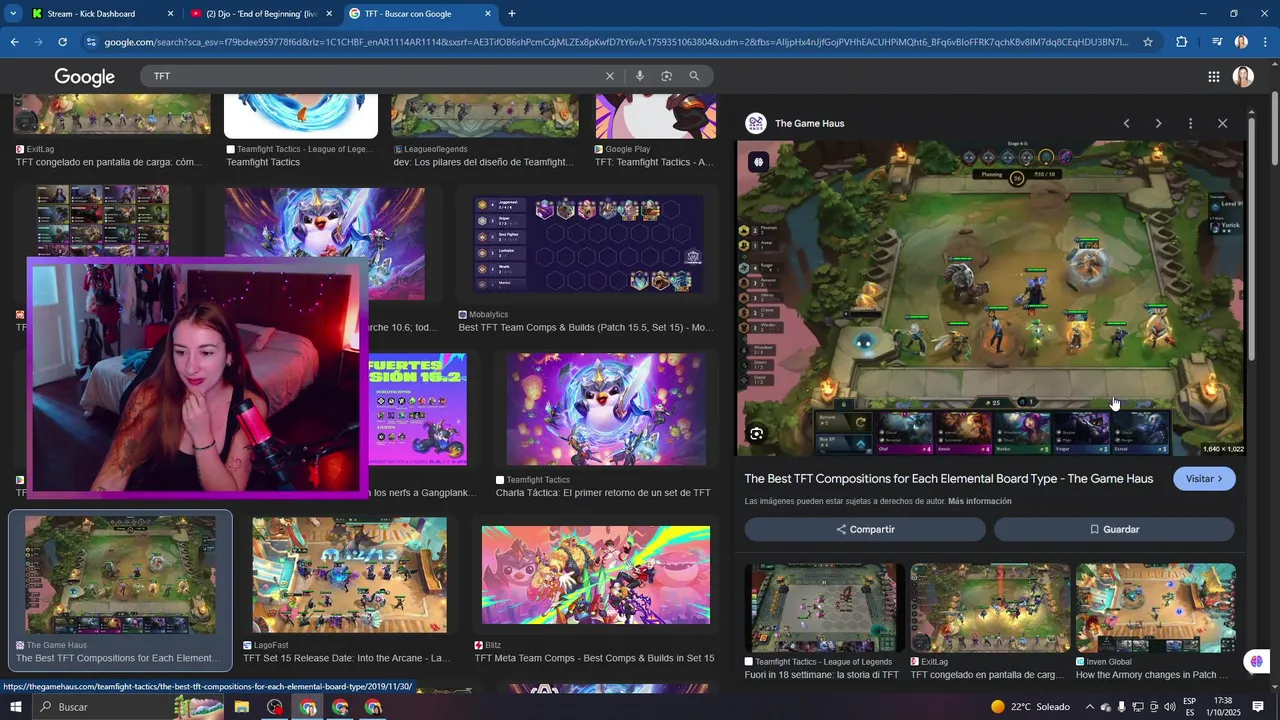Open the Leagueoflegends dev pilares result caption
1280x720 pixels.
click(482, 156)
